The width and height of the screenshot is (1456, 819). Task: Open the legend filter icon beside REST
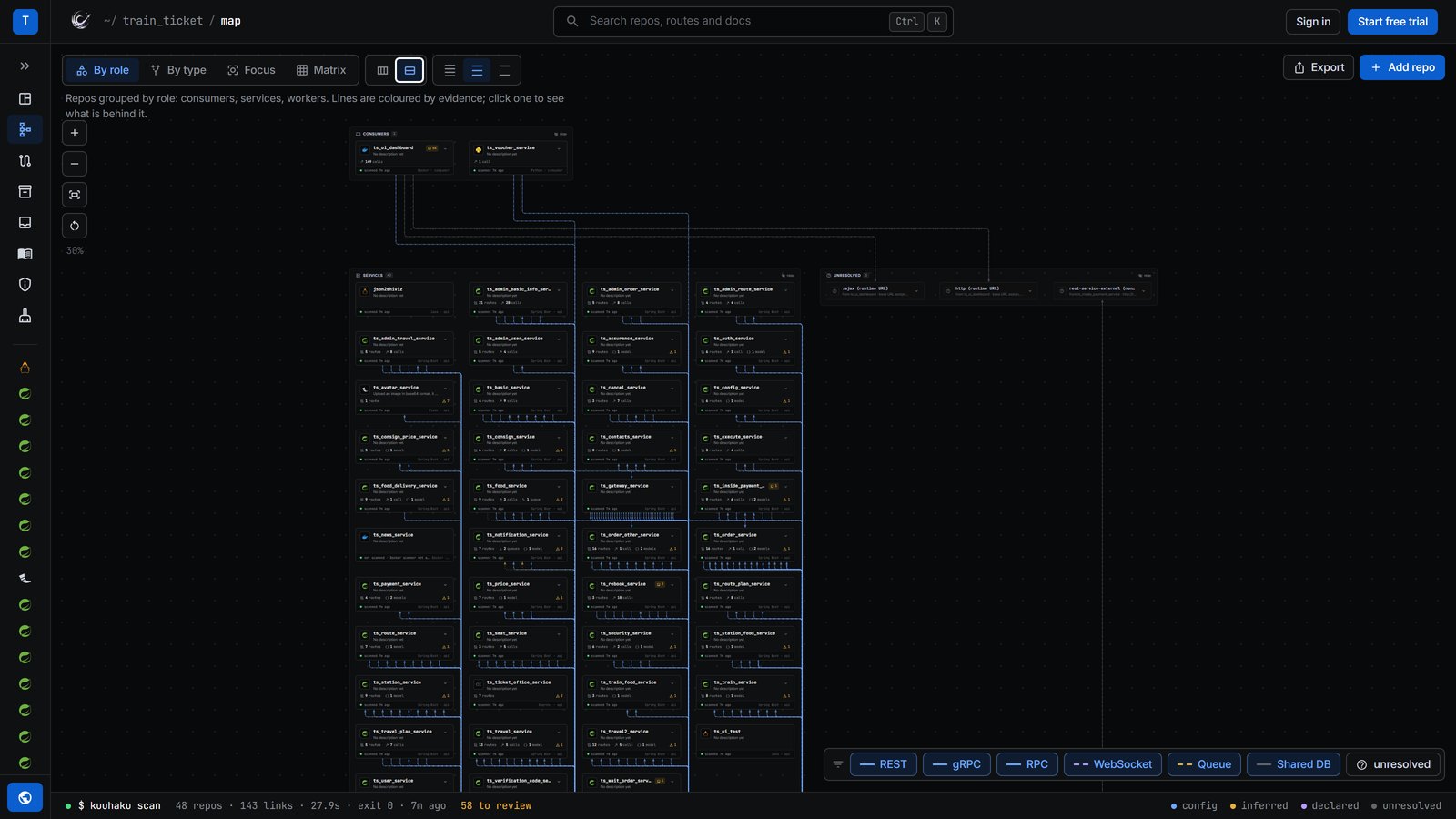tap(838, 764)
